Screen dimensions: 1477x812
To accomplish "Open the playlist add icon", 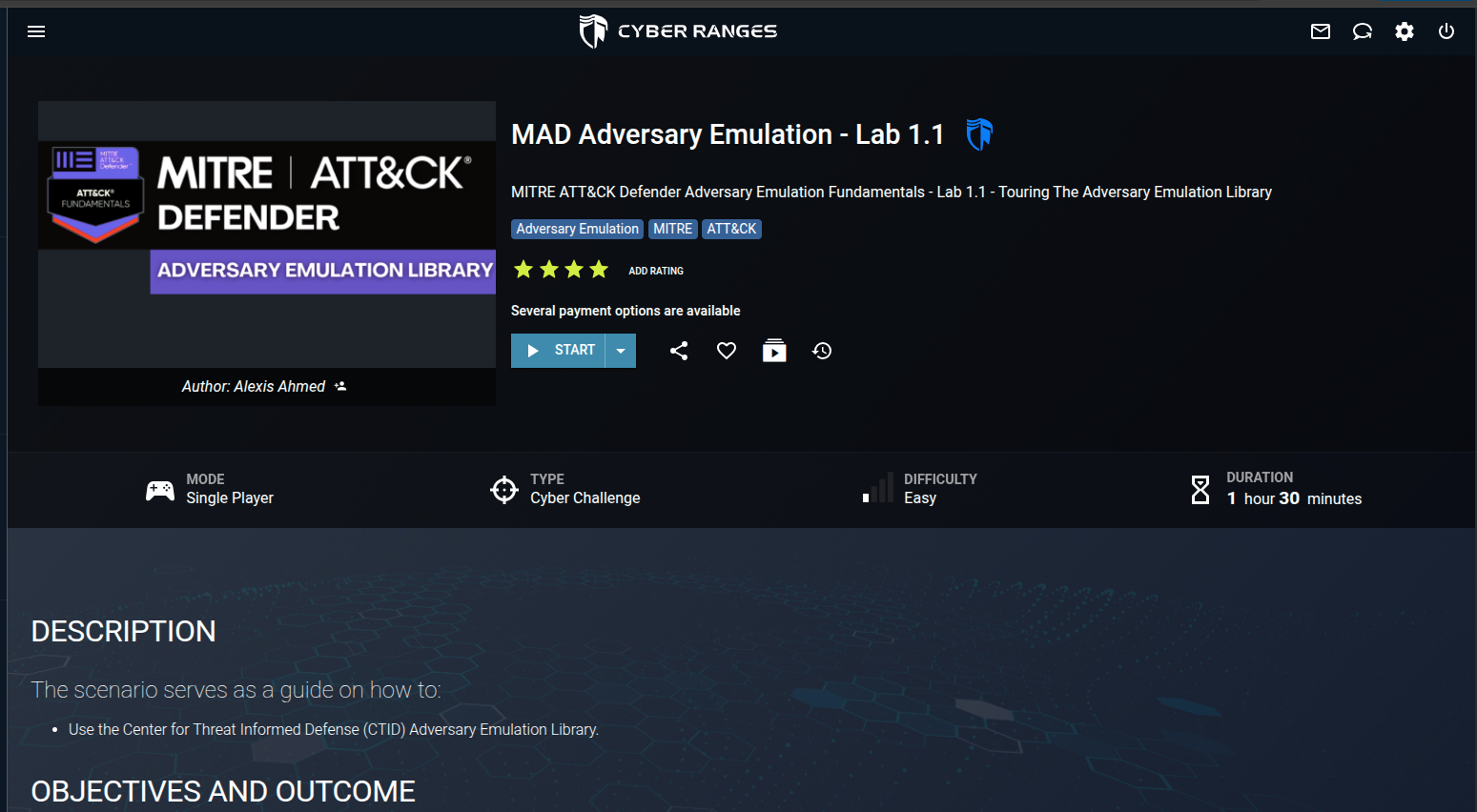I will 774,351.
